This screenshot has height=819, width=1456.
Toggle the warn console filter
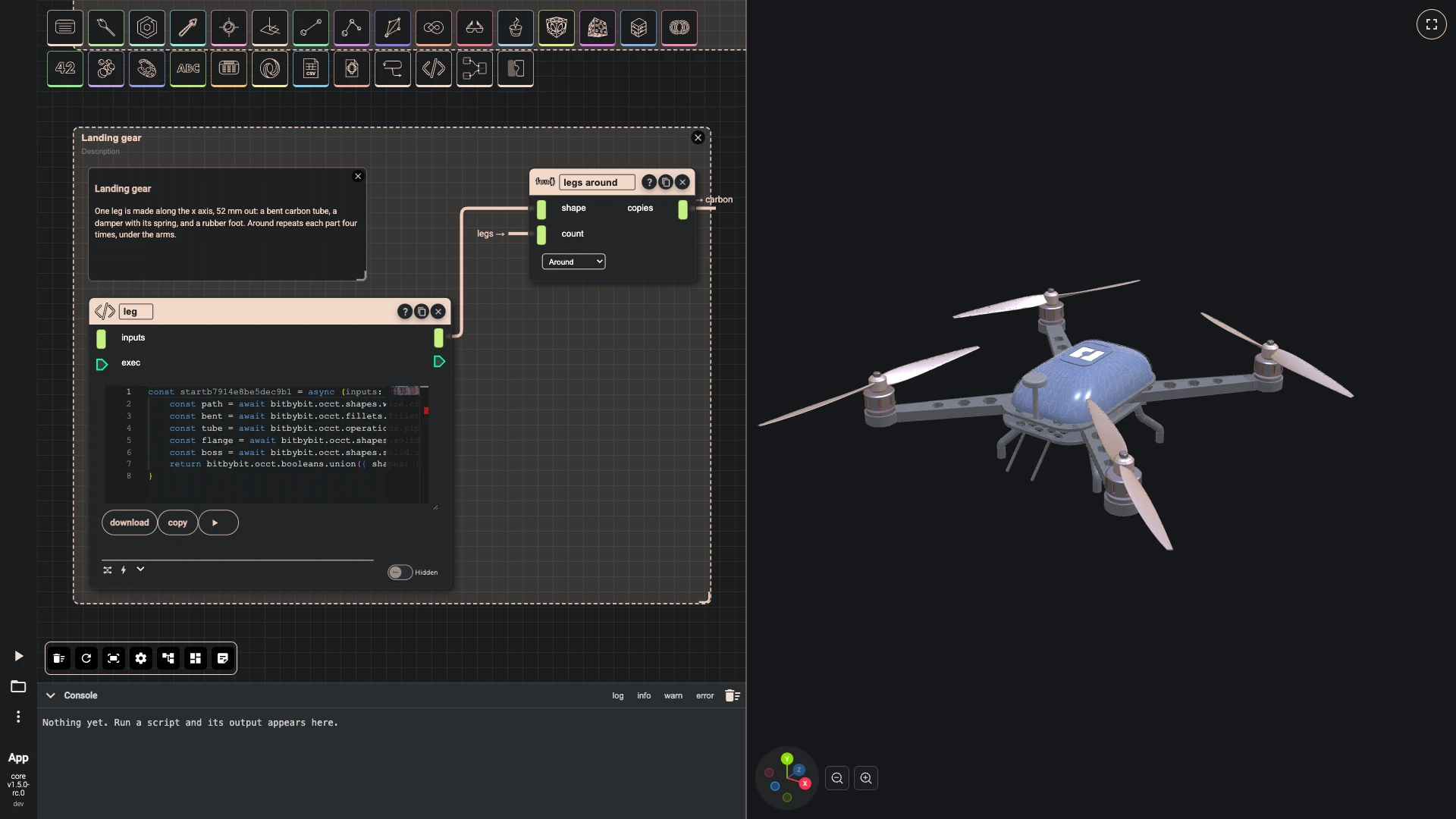click(x=673, y=695)
